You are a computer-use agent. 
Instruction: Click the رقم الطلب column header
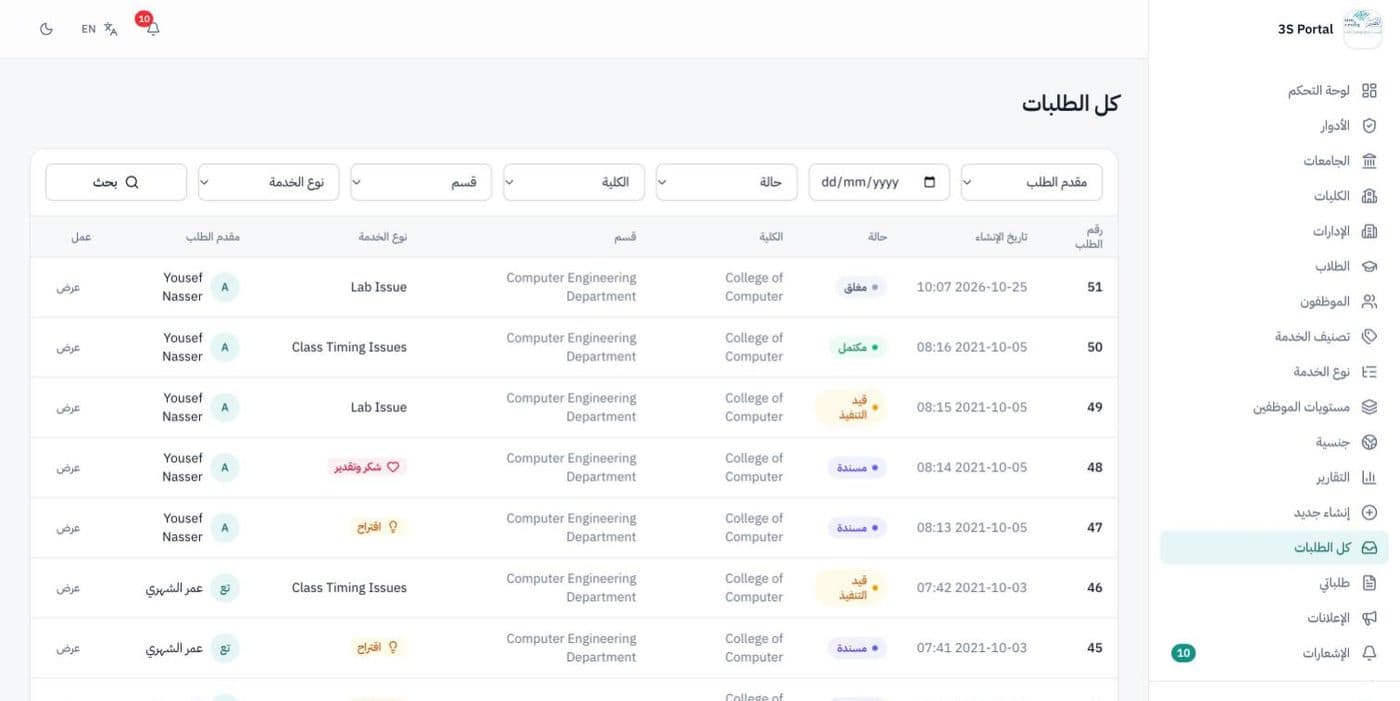pos(1089,237)
